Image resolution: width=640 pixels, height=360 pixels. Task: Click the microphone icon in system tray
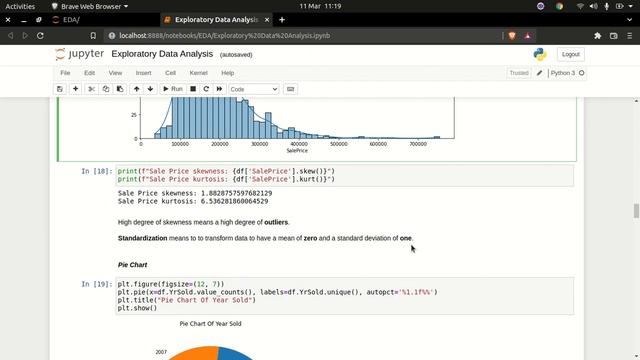click(607, 6)
